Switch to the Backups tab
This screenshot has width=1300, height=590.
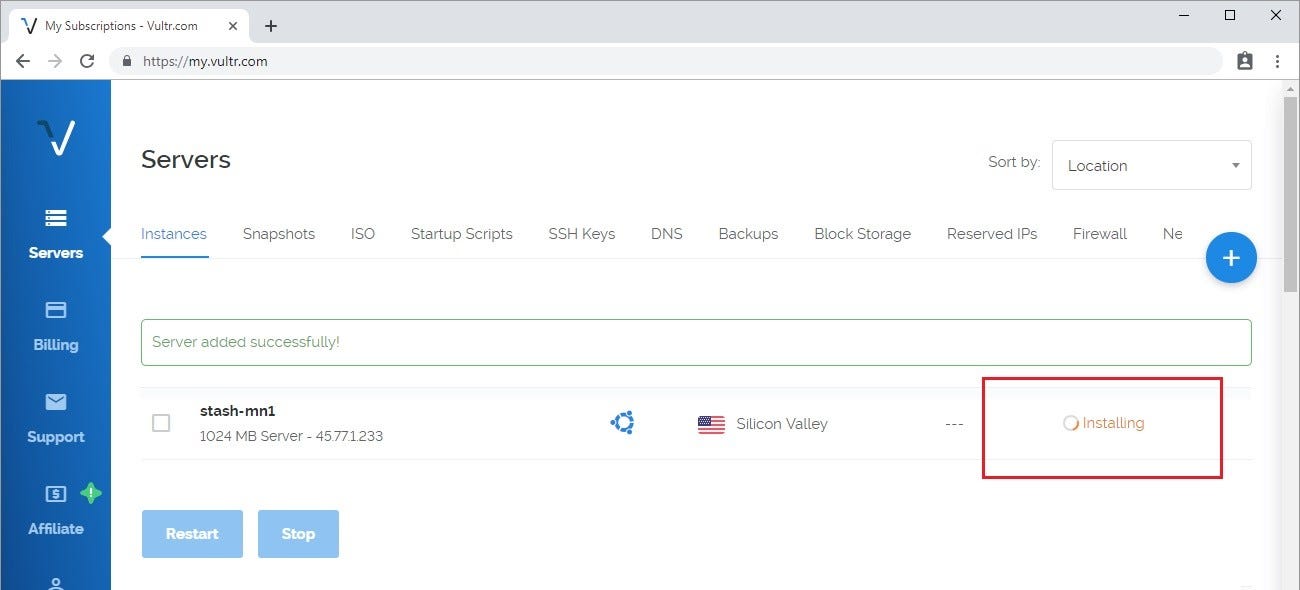click(x=748, y=234)
